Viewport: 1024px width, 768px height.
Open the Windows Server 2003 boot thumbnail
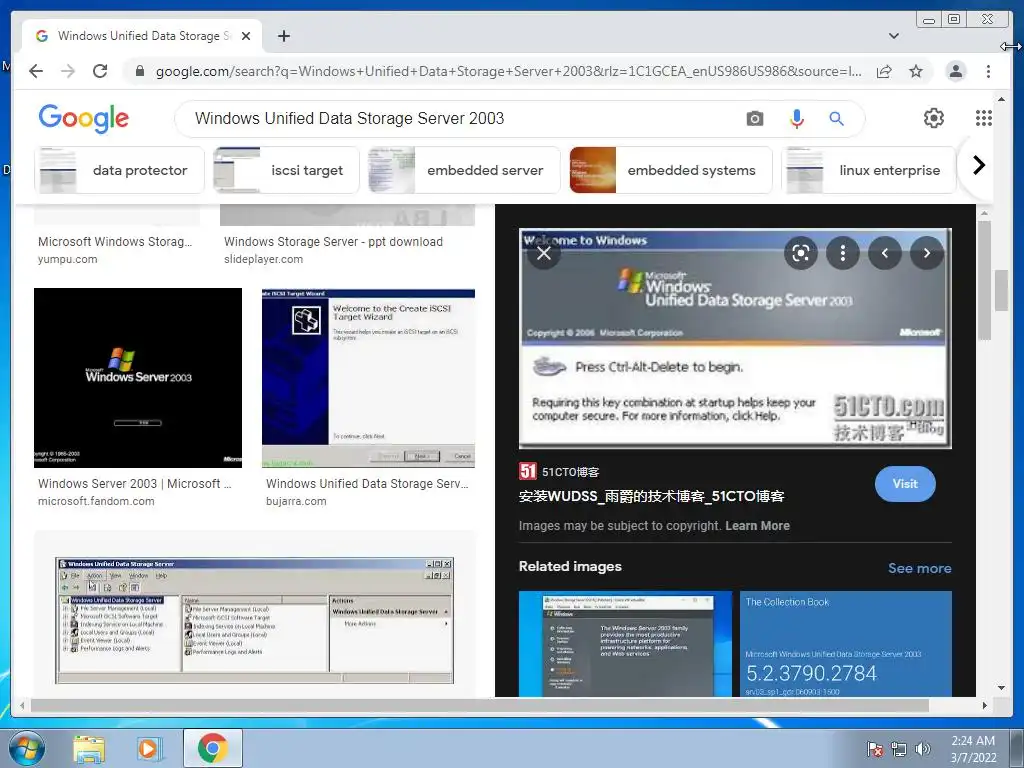click(x=138, y=378)
